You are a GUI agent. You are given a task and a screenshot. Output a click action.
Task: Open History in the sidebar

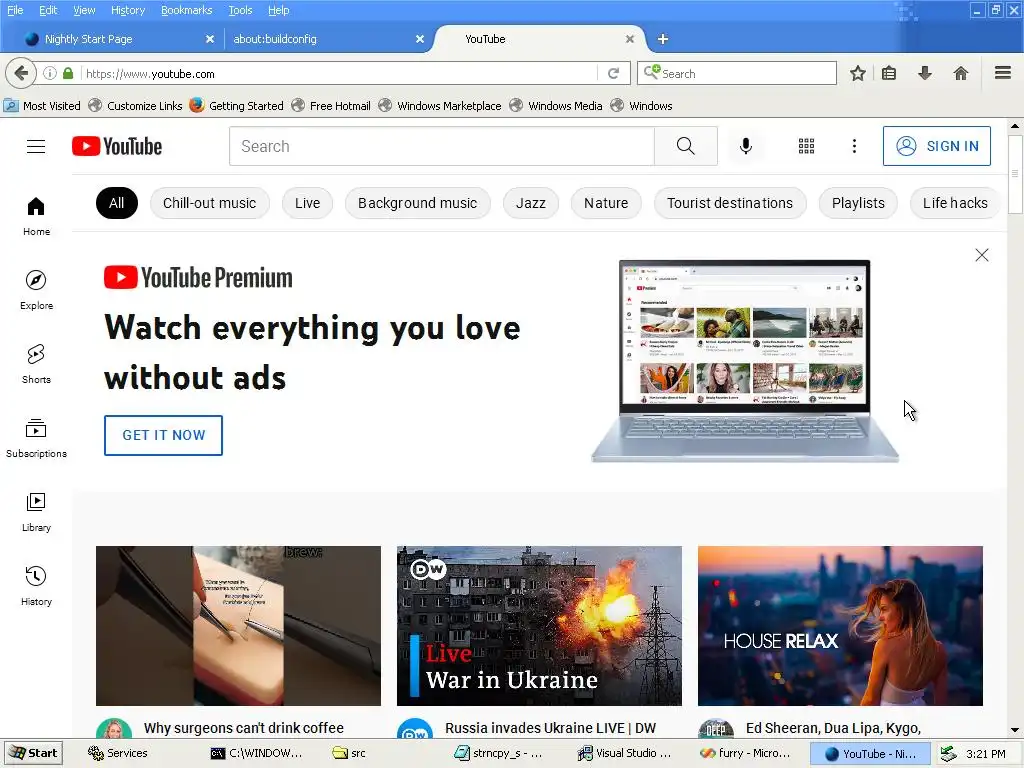36,586
